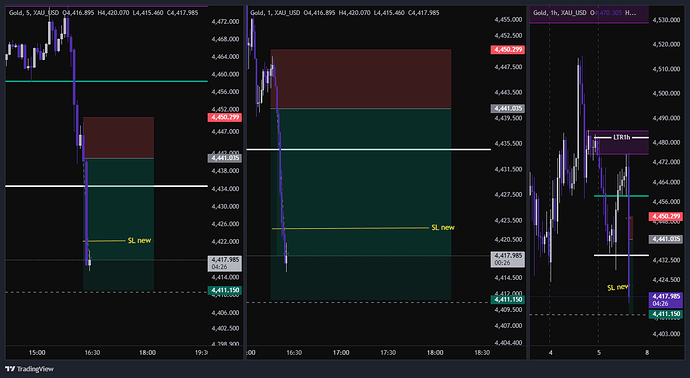Click the purple 4,417.985 price label on 1h chart
This screenshot has width=690, height=378.
[x=666, y=300]
